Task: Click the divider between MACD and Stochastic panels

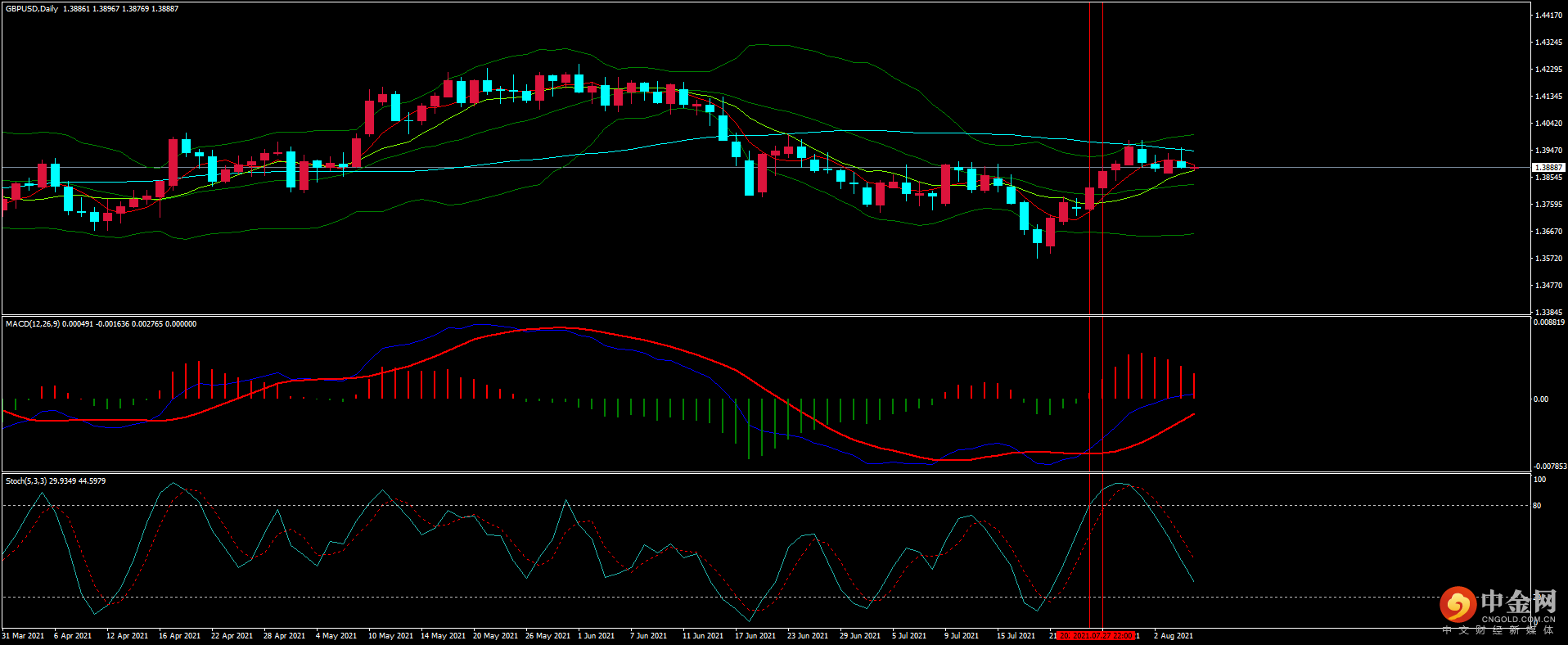Action: [765, 472]
